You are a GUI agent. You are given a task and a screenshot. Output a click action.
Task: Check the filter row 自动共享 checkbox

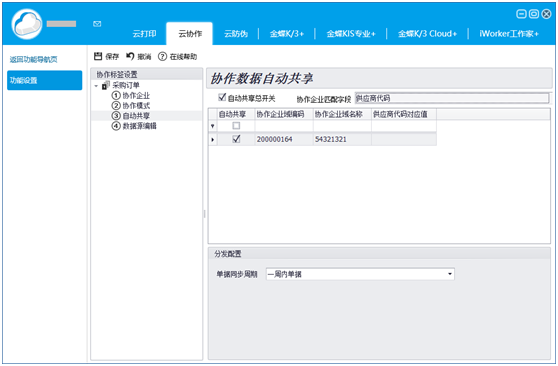236,126
